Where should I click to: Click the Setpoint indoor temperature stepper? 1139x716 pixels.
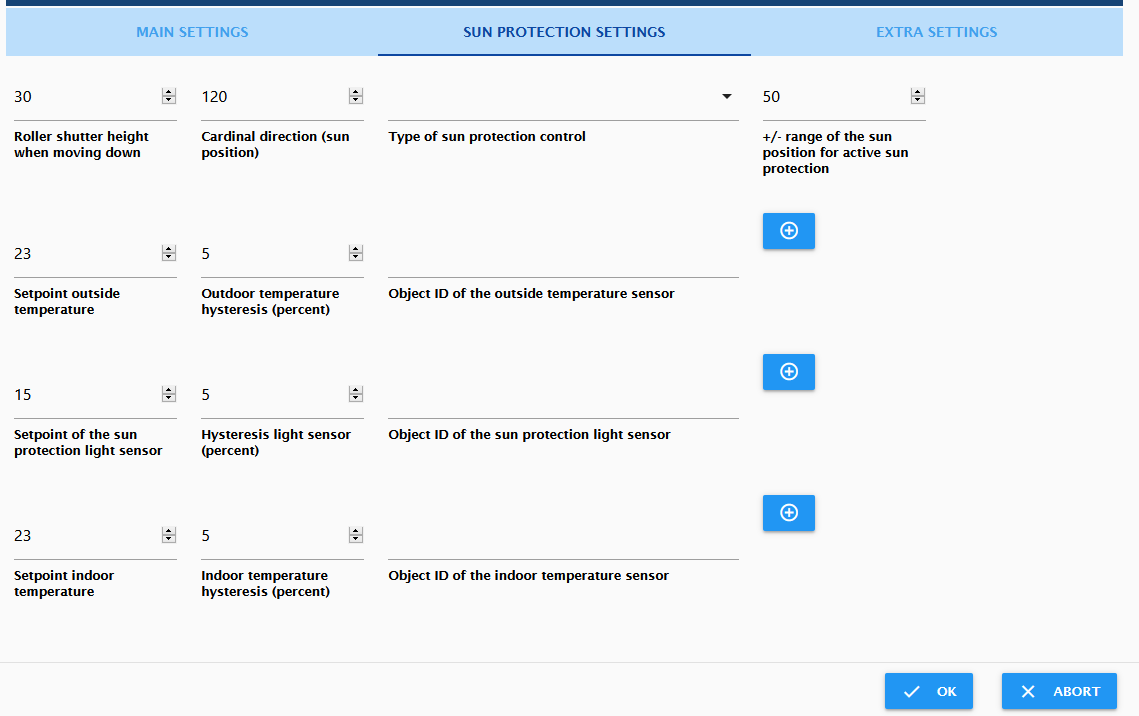[x=169, y=534]
